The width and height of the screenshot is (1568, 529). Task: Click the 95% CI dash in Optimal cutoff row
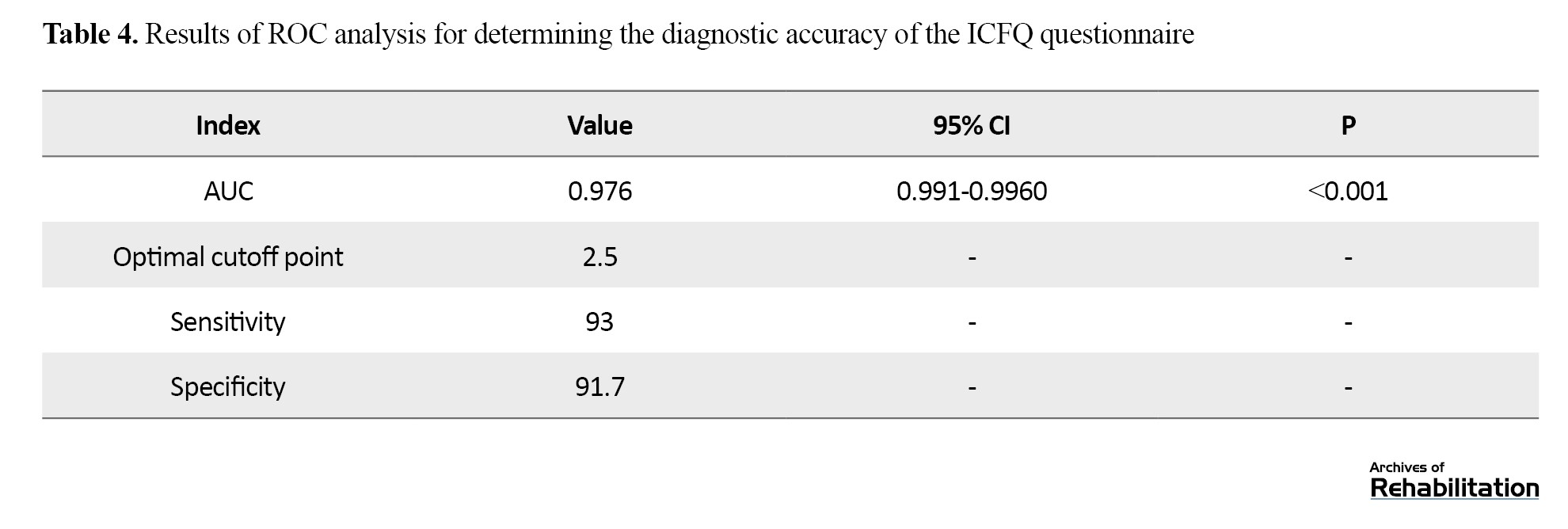pyautogui.click(x=972, y=258)
